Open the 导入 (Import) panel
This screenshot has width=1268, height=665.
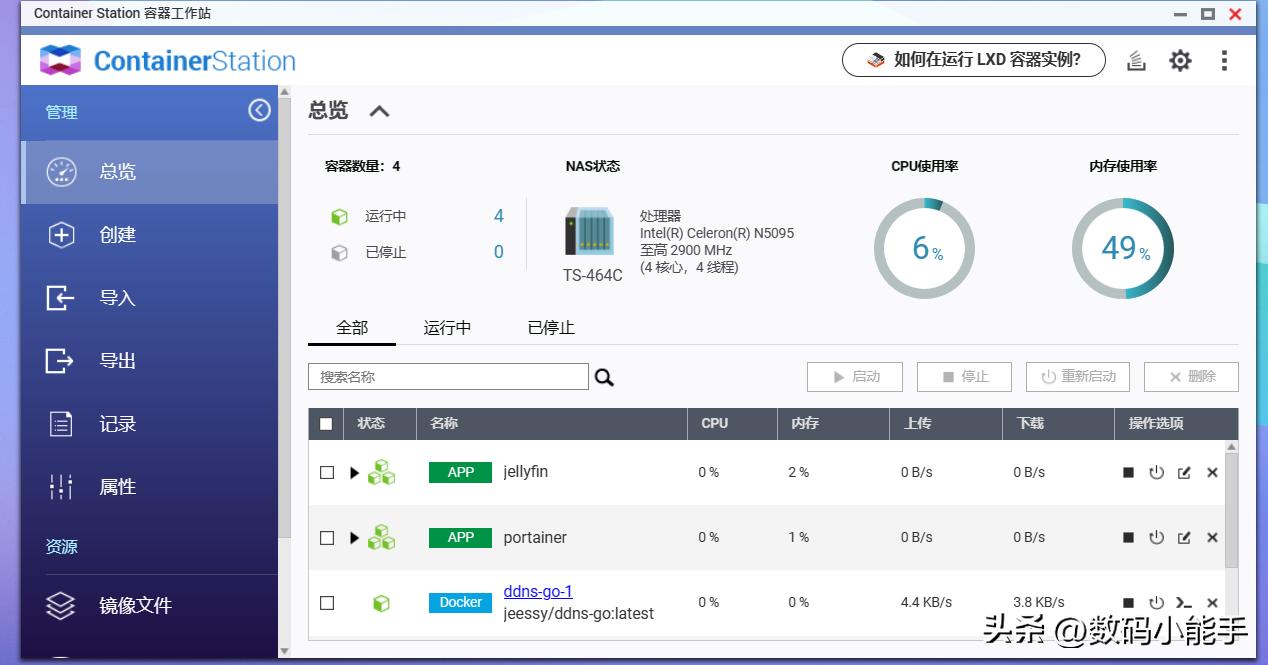(117, 297)
